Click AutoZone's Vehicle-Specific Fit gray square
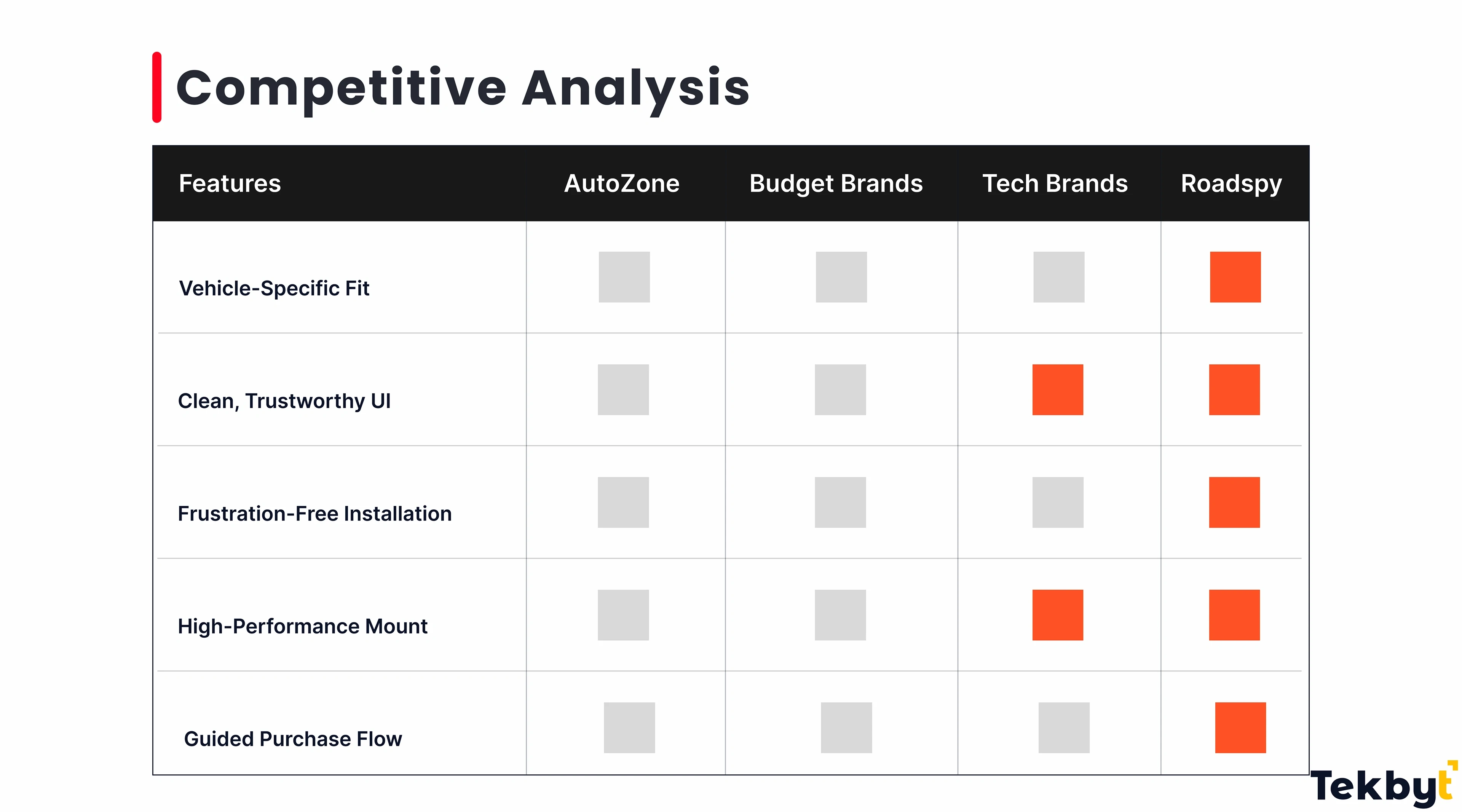This screenshot has width=1462, height=812. coord(624,277)
